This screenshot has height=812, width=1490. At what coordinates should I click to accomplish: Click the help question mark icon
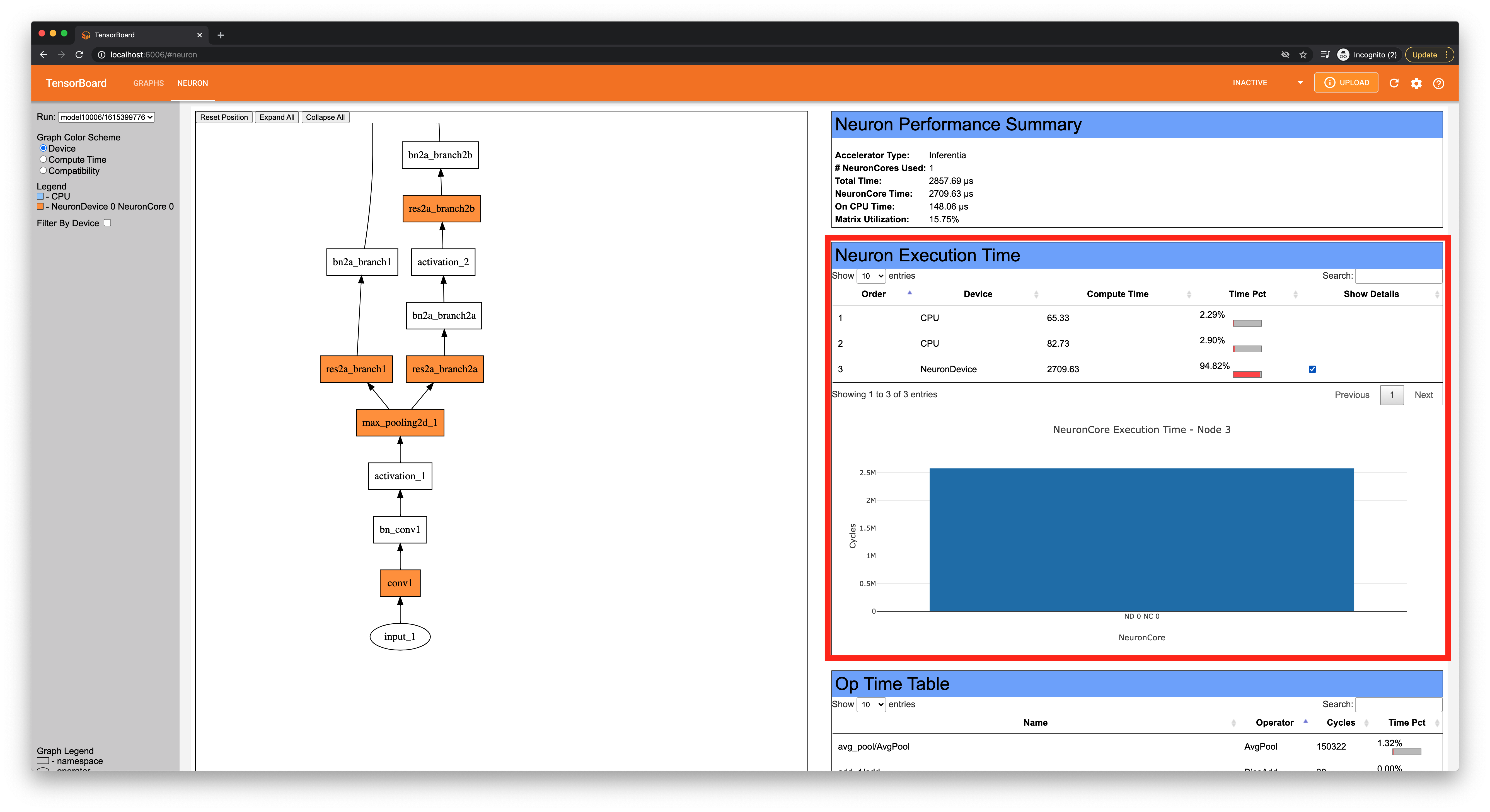(1438, 83)
